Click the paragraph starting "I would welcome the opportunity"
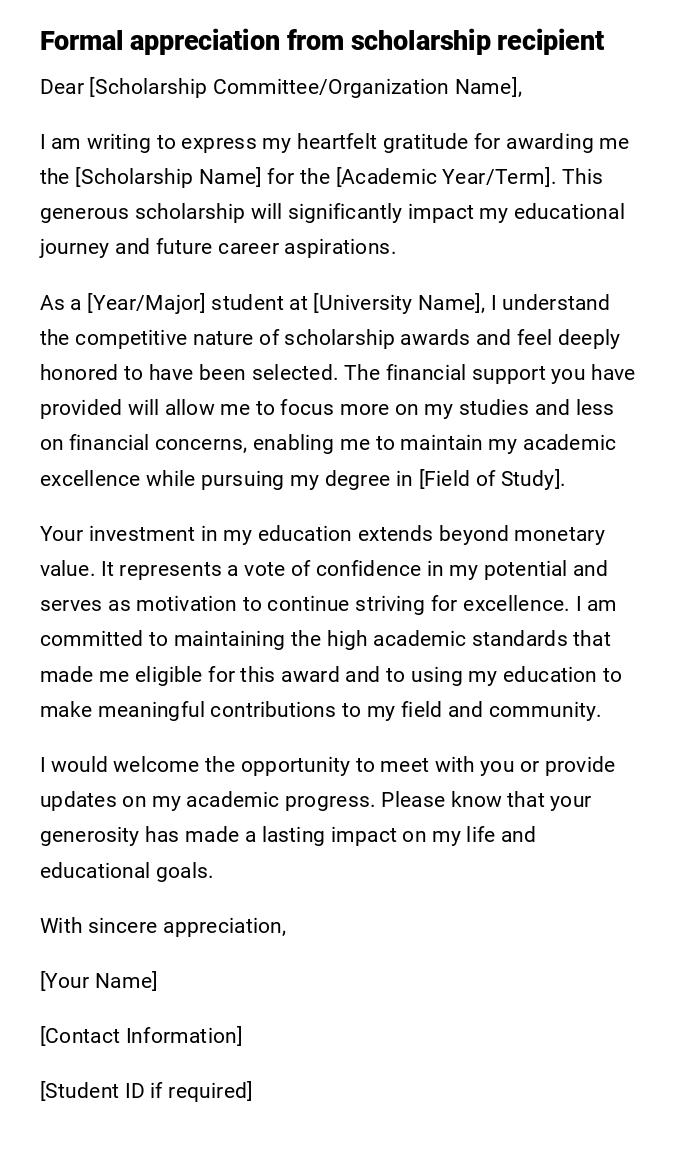 [327, 818]
